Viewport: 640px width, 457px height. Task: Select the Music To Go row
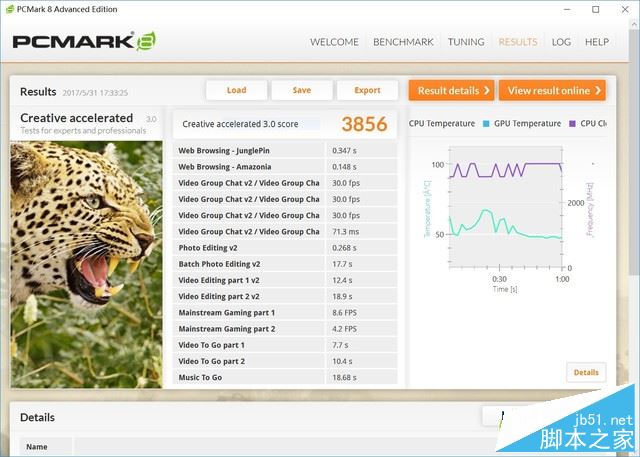click(285, 377)
